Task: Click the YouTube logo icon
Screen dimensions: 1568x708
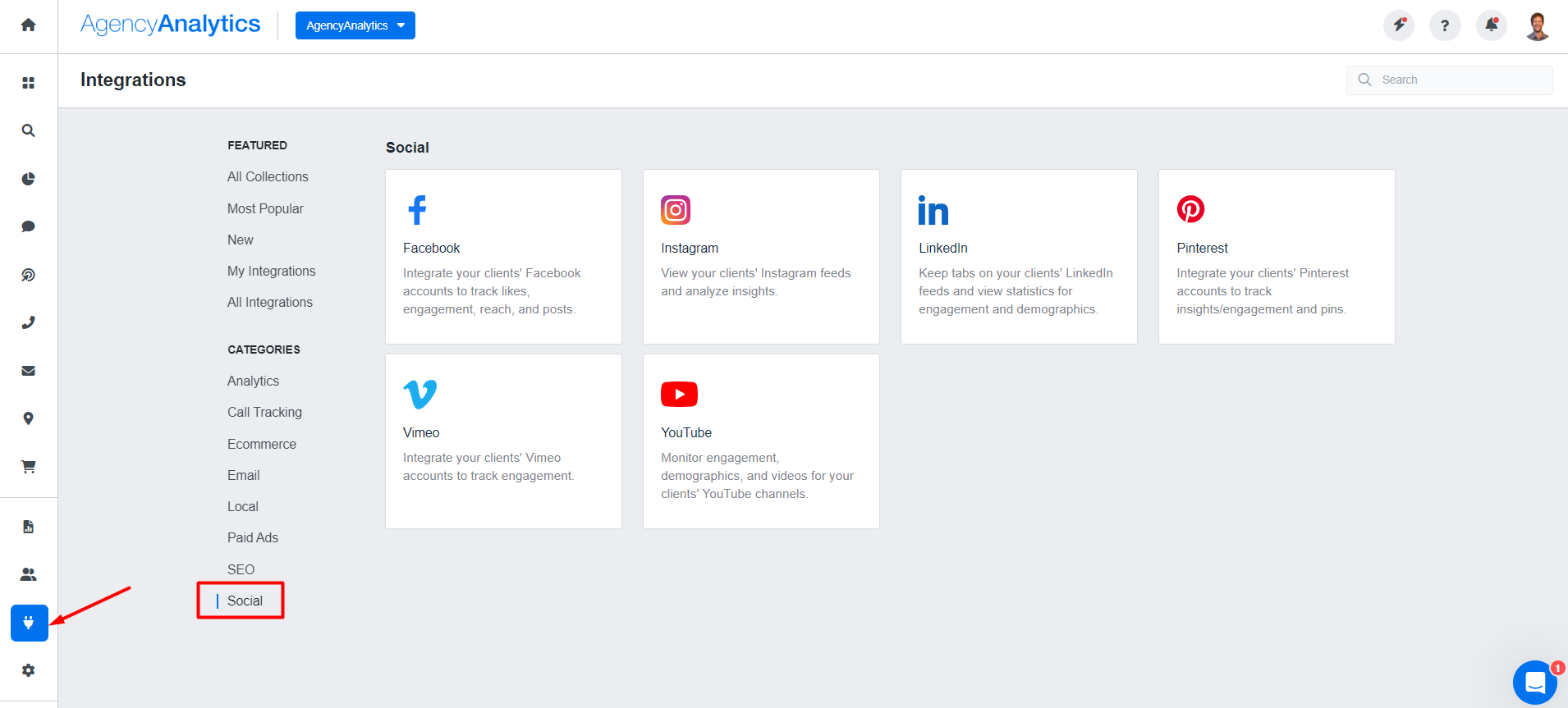Action: click(x=679, y=394)
